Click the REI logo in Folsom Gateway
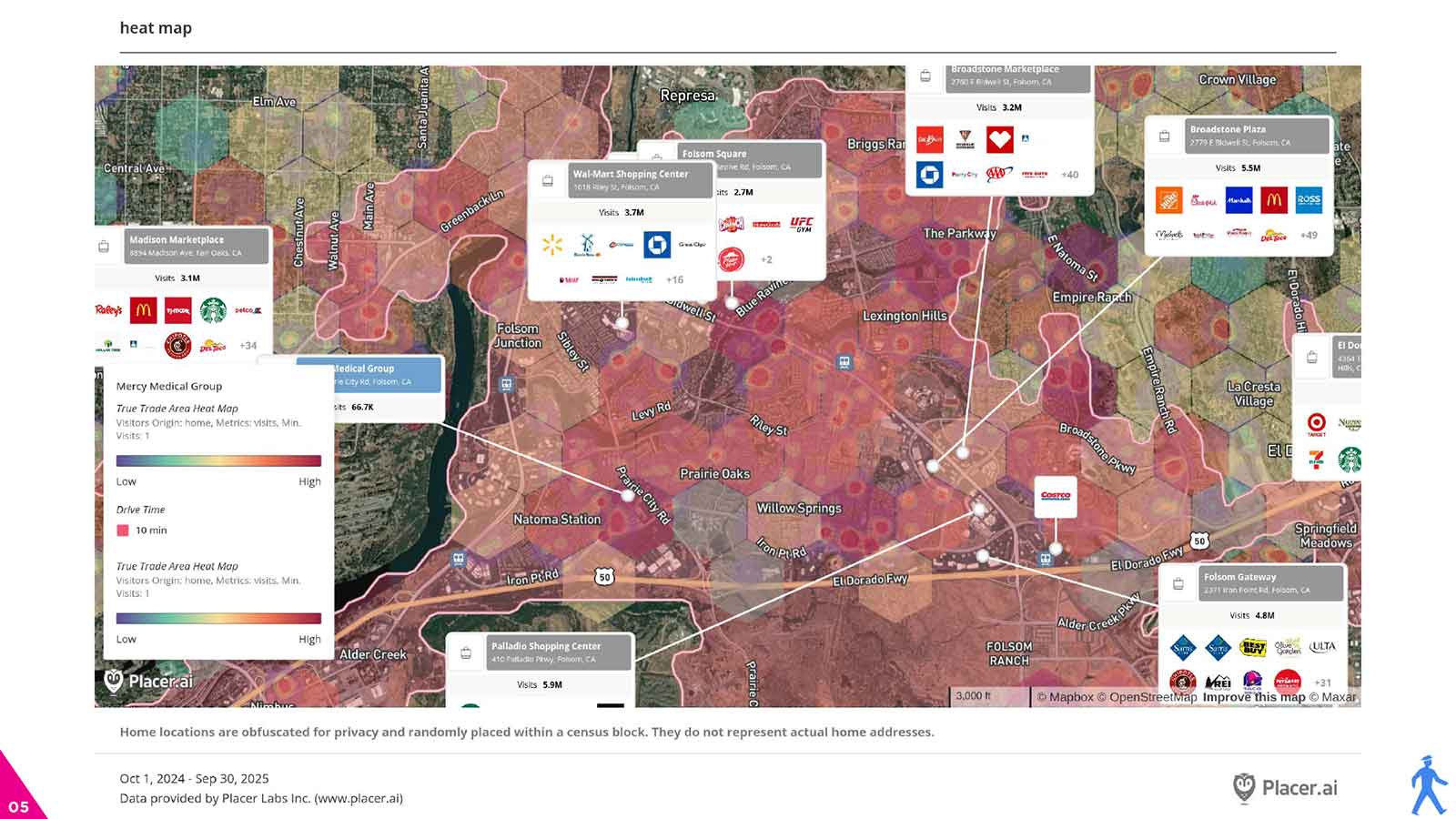Image resolution: width=1456 pixels, height=819 pixels. coord(1218,682)
